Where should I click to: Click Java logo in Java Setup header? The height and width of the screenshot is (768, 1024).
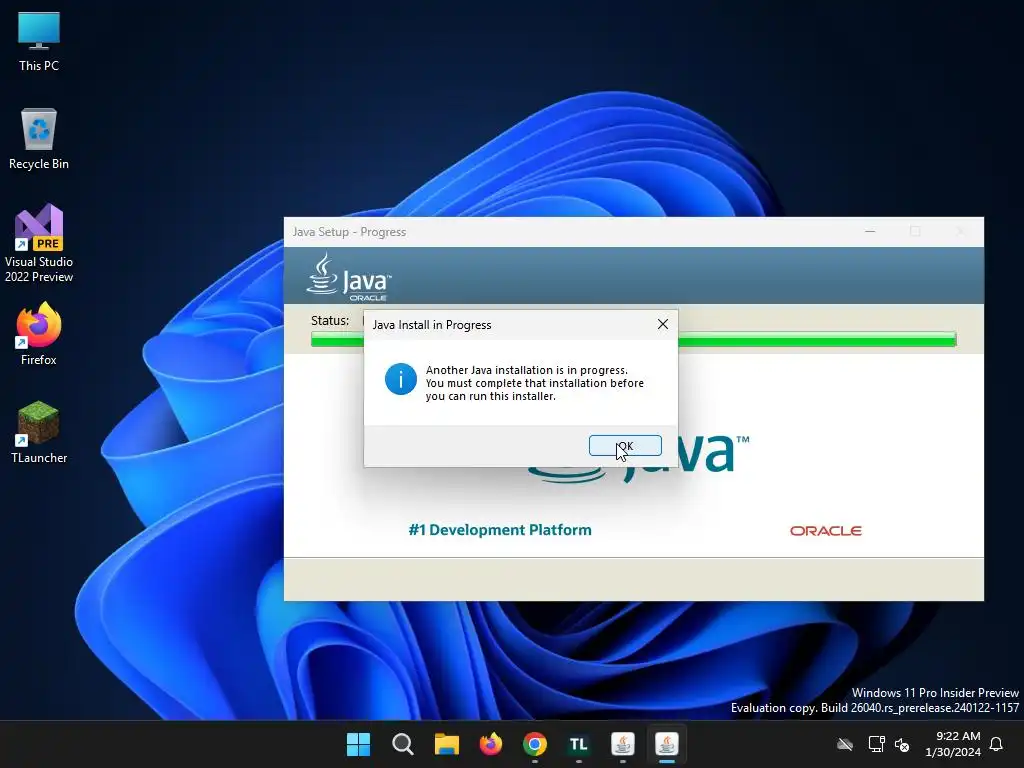tap(348, 277)
